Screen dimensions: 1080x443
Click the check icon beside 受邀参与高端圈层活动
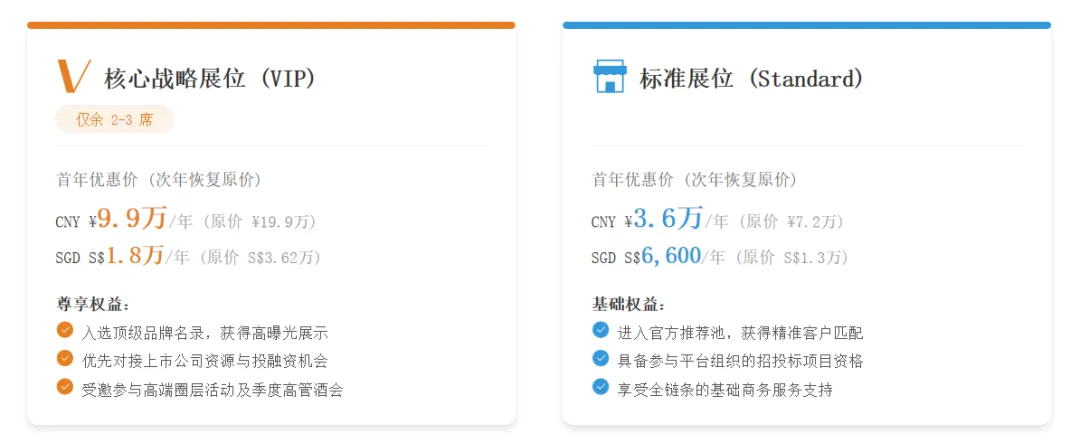[65, 387]
